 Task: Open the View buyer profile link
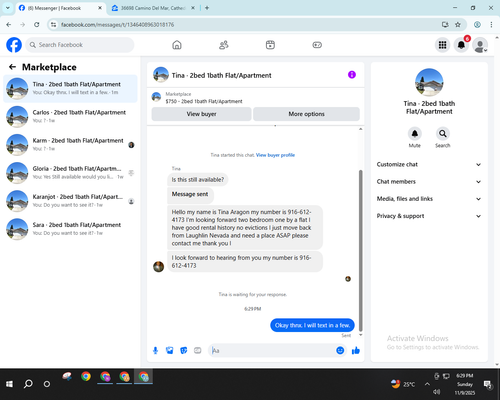point(275,155)
